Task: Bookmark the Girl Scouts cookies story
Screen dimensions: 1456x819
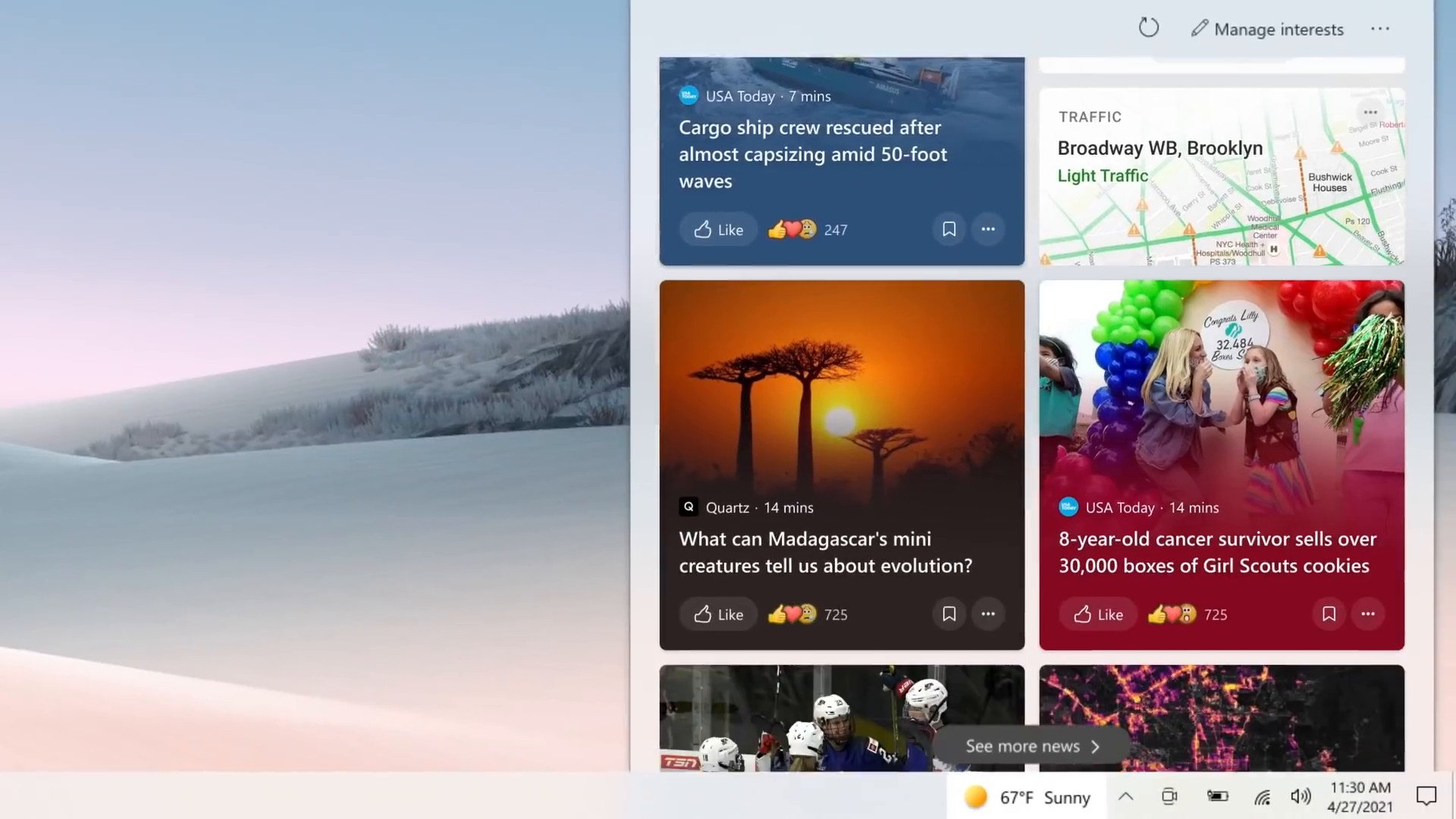Action: coord(1329,613)
